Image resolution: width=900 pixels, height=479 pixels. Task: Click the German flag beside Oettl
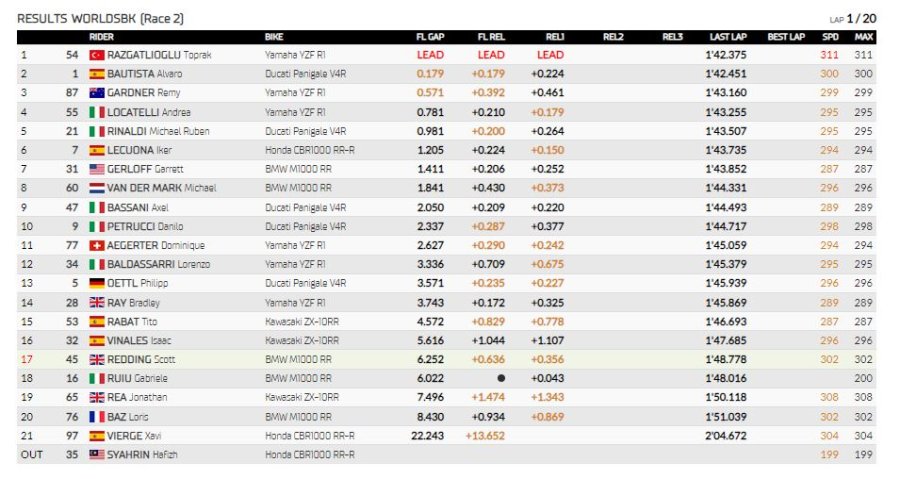pos(97,283)
